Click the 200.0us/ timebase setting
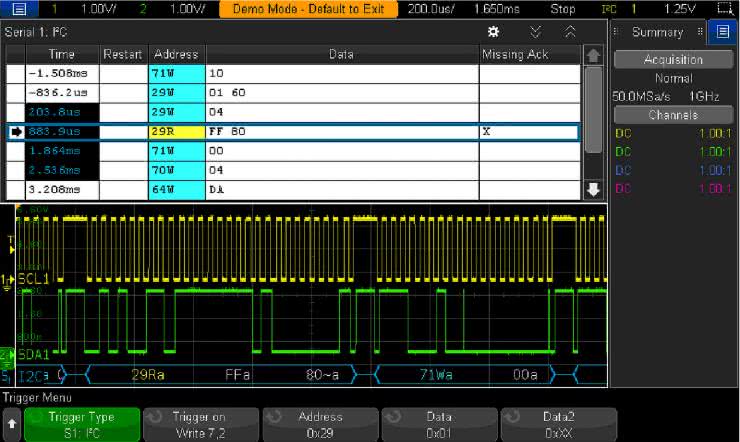 click(432, 8)
